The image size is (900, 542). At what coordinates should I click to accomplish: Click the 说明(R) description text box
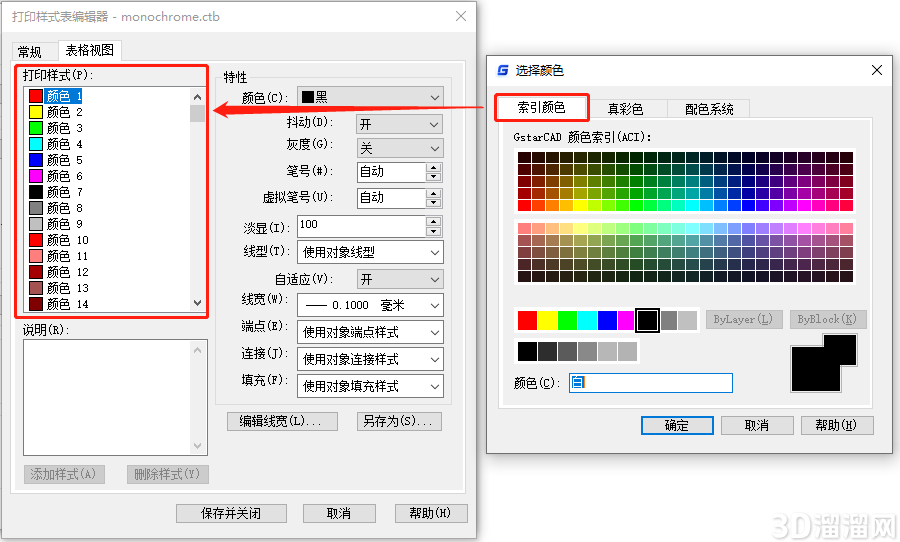coord(115,397)
